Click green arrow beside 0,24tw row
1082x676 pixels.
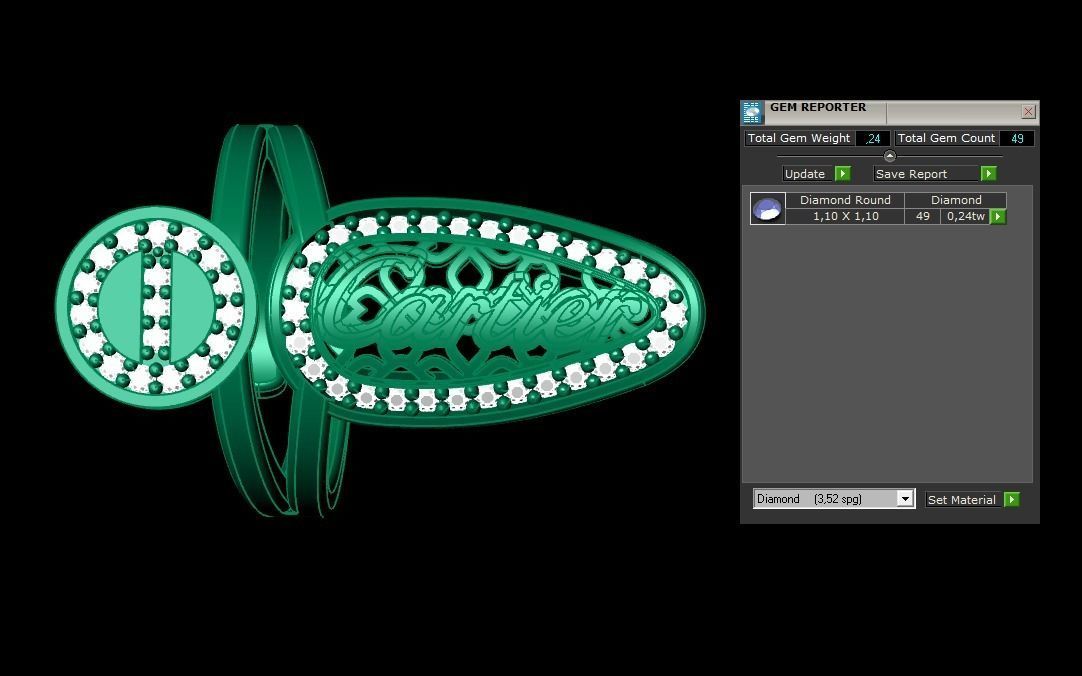998,217
